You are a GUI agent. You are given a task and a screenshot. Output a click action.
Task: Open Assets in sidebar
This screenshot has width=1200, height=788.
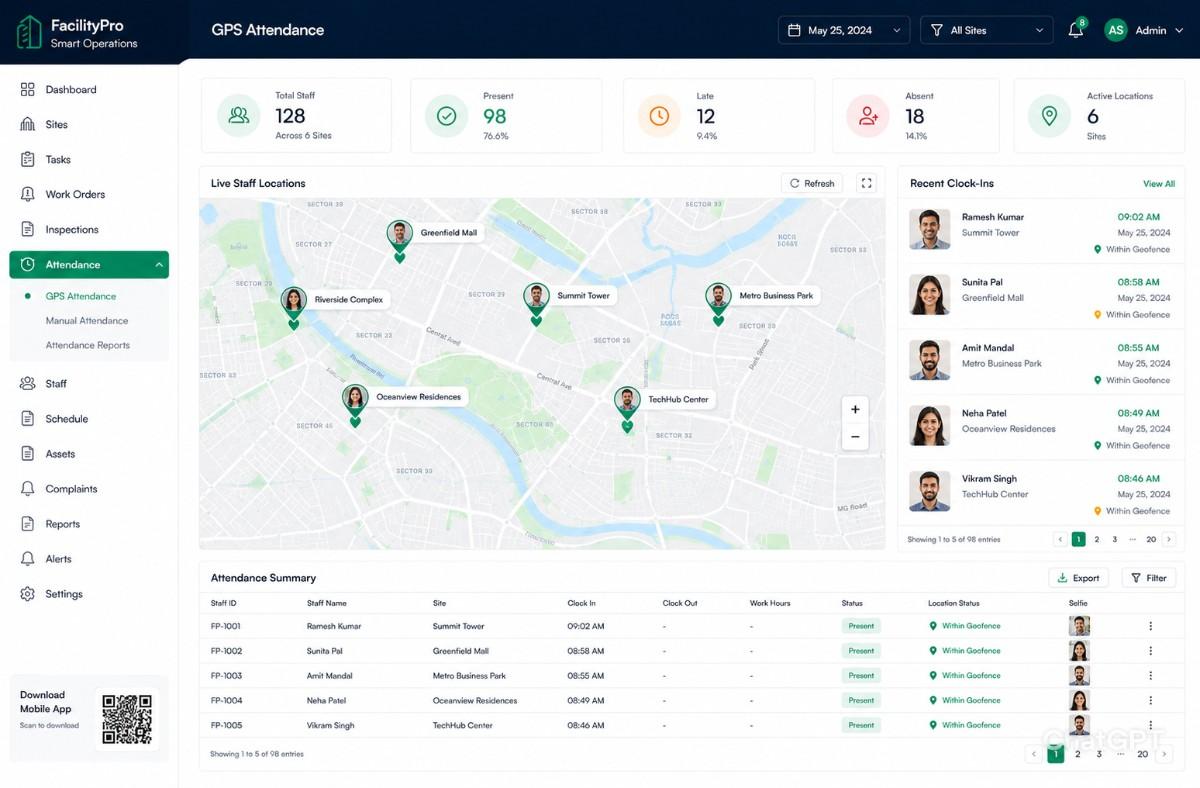(60, 454)
